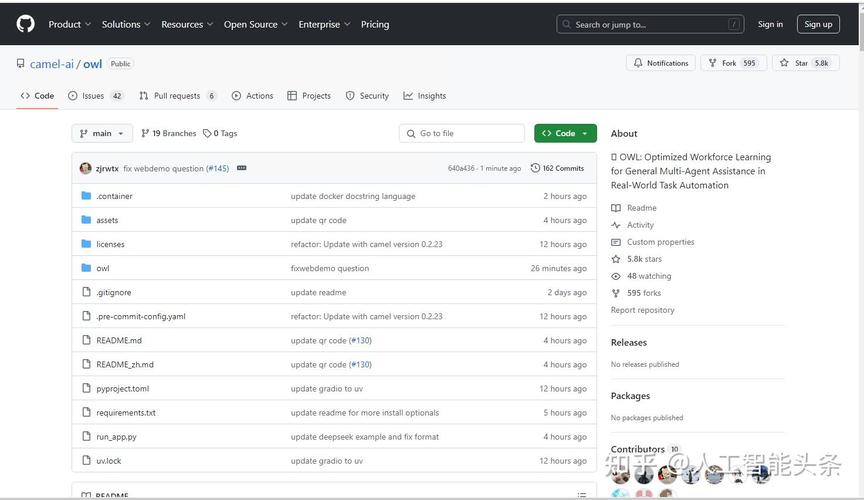Open the main branch selector dropdown
Screen dimensions: 864x500
pos(102,133)
